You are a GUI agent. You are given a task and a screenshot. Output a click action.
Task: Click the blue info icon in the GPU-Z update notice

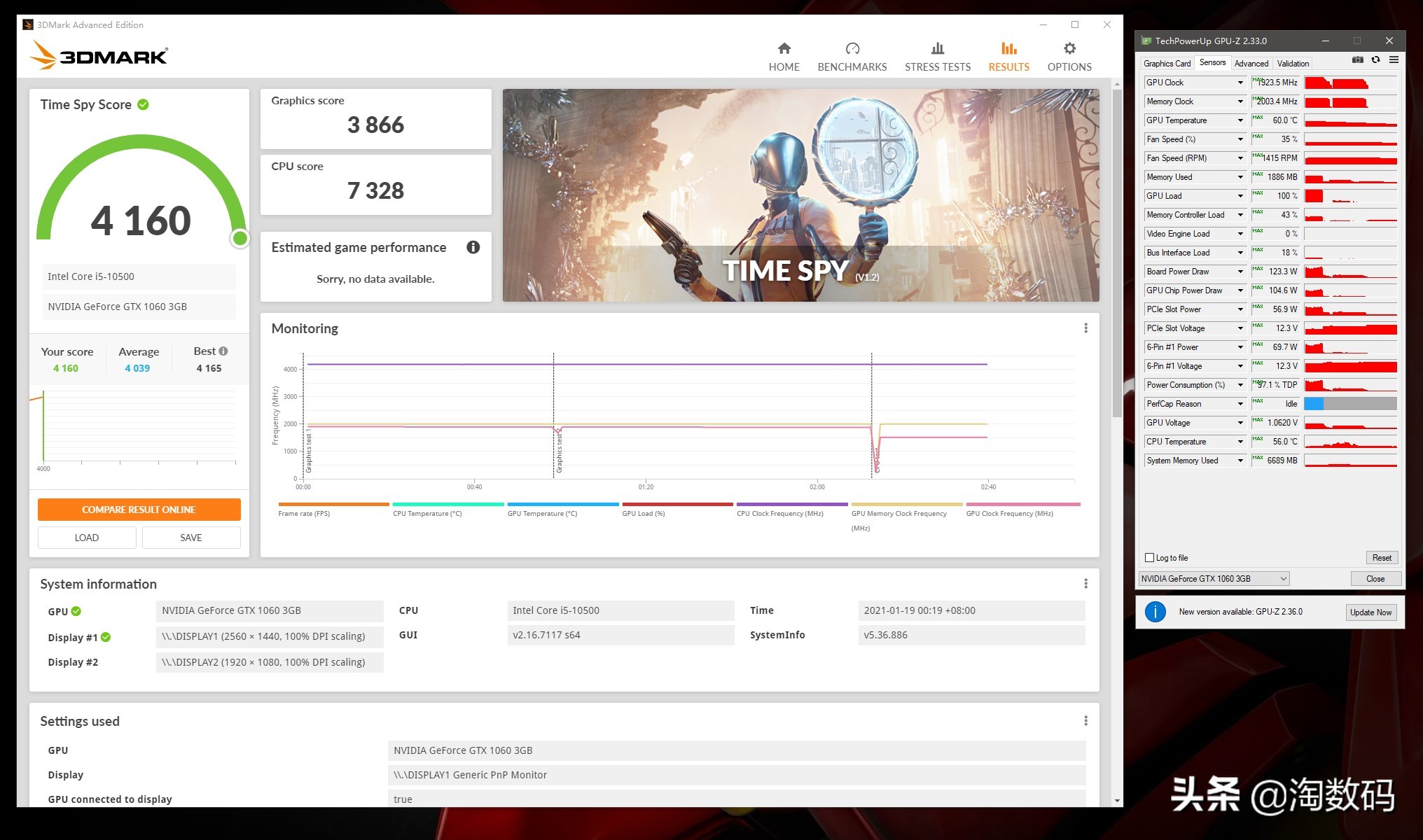pyautogui.click(x=1155, y=612)
